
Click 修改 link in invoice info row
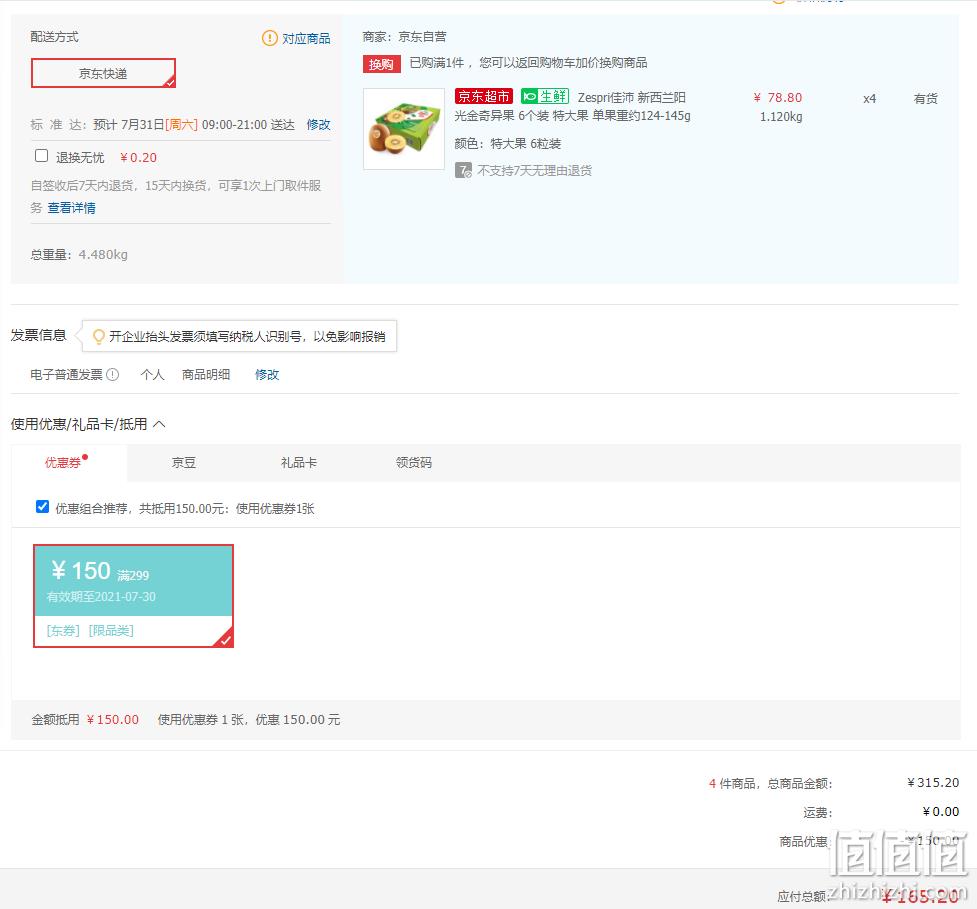[x=267, y=374]
